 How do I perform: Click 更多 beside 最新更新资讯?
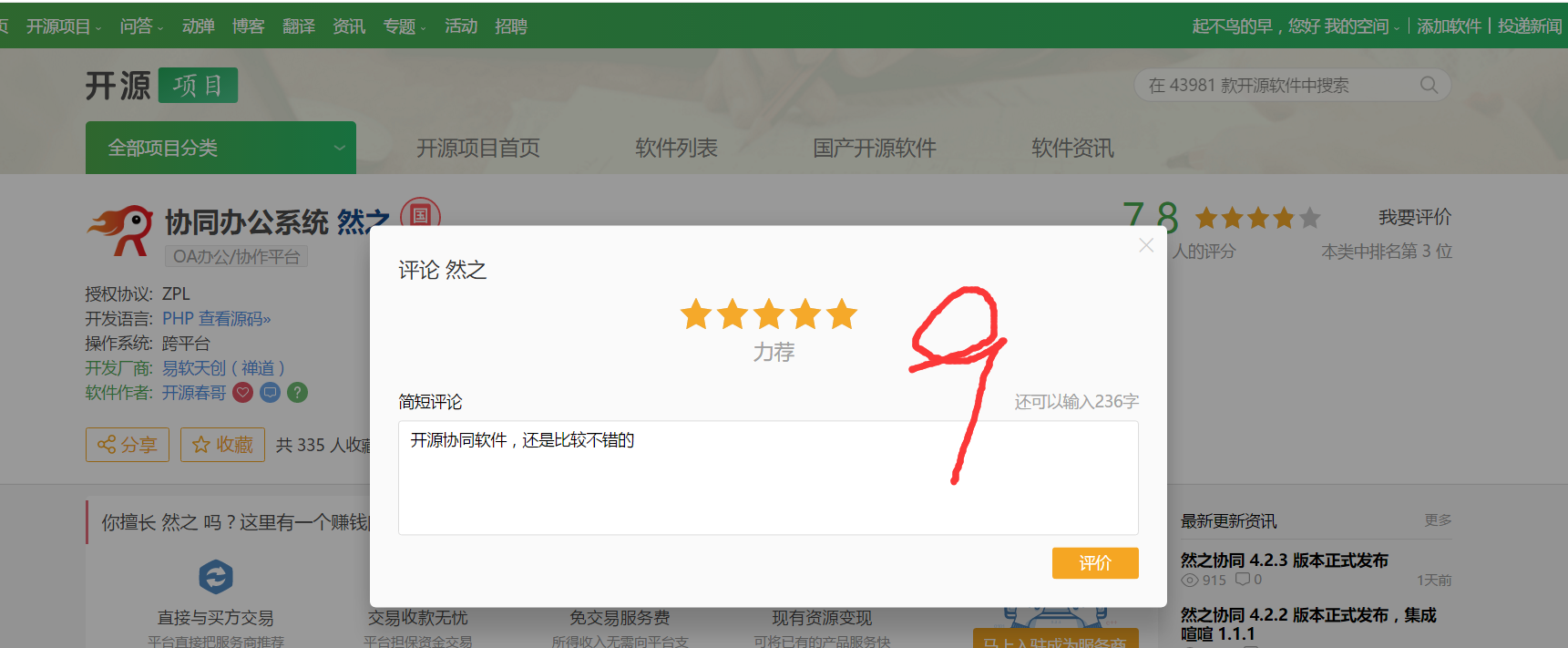point(1438,520)
